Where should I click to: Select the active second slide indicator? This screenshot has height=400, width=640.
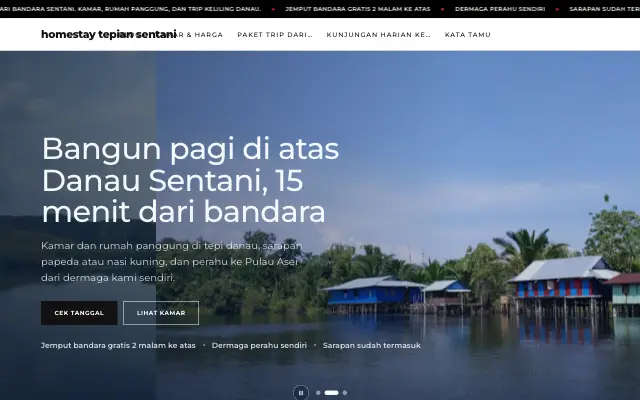[331, 393]
